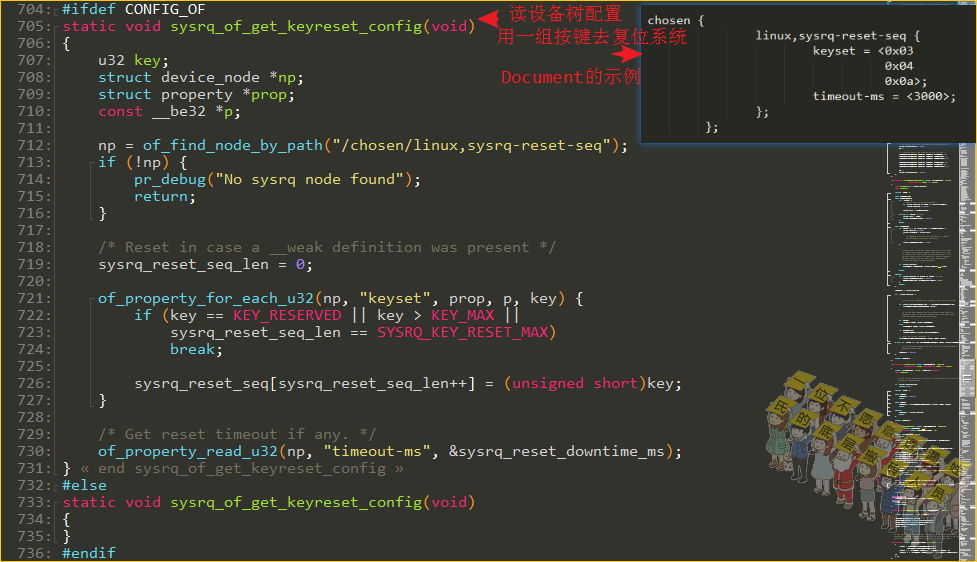The image size is (977, 562).
Task: Click the vertical scrollbar at the right edge
Action: click(968, 352)
